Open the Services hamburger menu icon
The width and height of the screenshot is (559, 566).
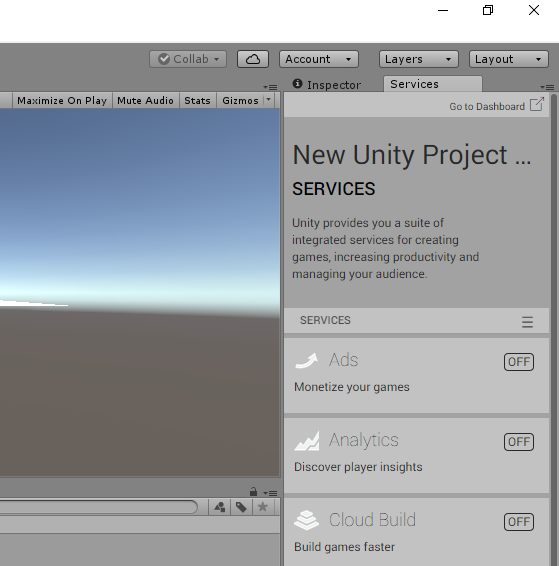[x=527, y=322]
